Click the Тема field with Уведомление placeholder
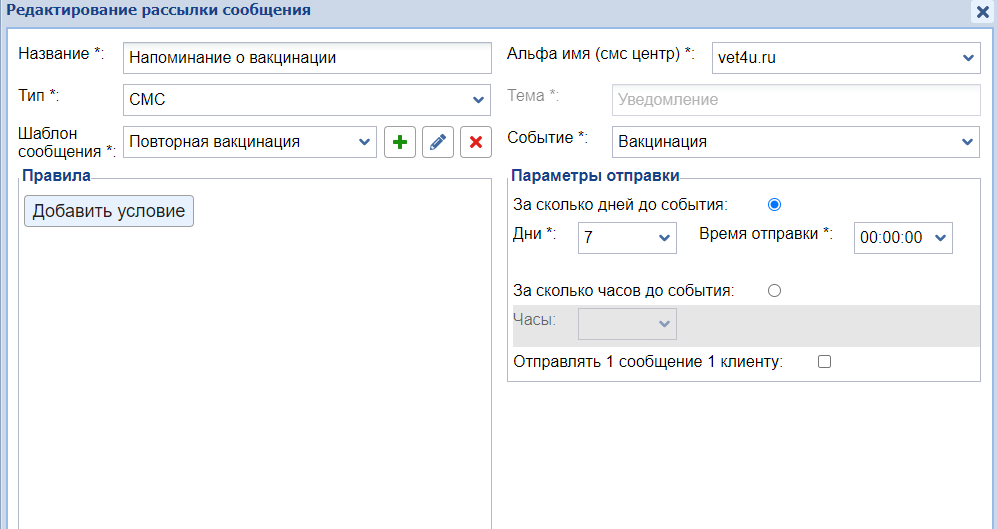Screen dimensions: 997x529 point(796,100)
